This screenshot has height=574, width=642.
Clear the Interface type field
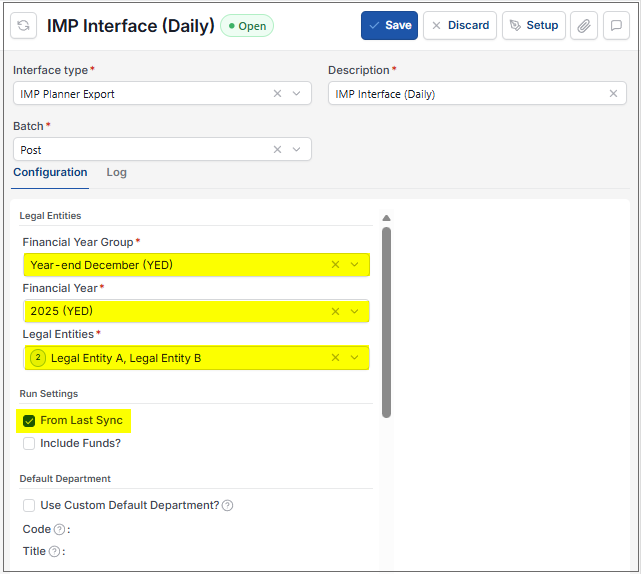point(277,94)
